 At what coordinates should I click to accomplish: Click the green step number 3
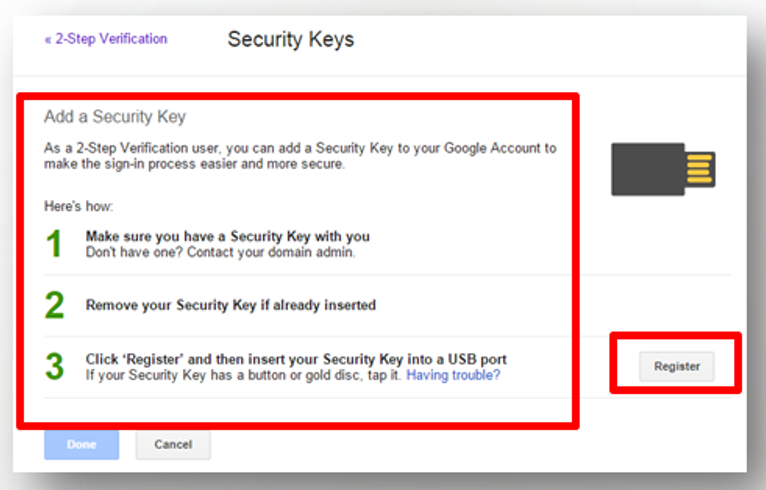[54, 366]
